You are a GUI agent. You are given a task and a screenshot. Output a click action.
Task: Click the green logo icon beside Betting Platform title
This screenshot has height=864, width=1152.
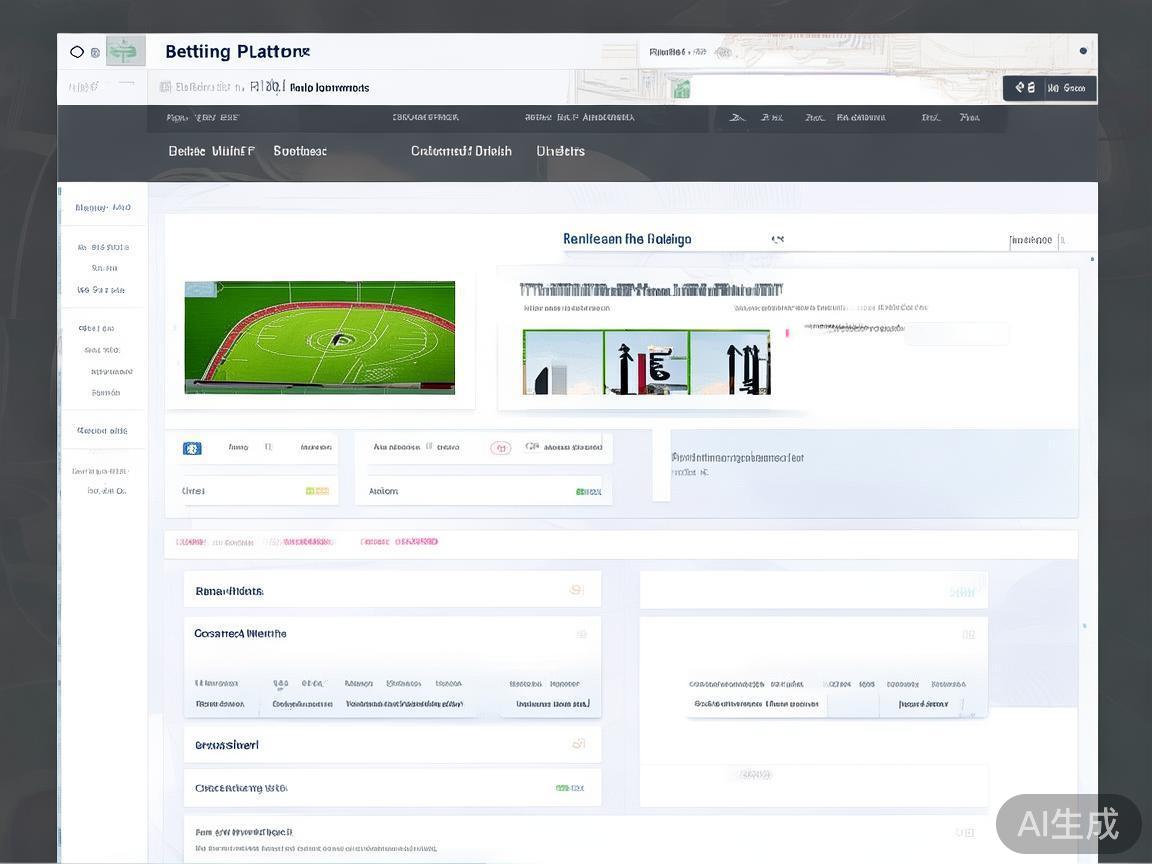[x=125, y=51]
